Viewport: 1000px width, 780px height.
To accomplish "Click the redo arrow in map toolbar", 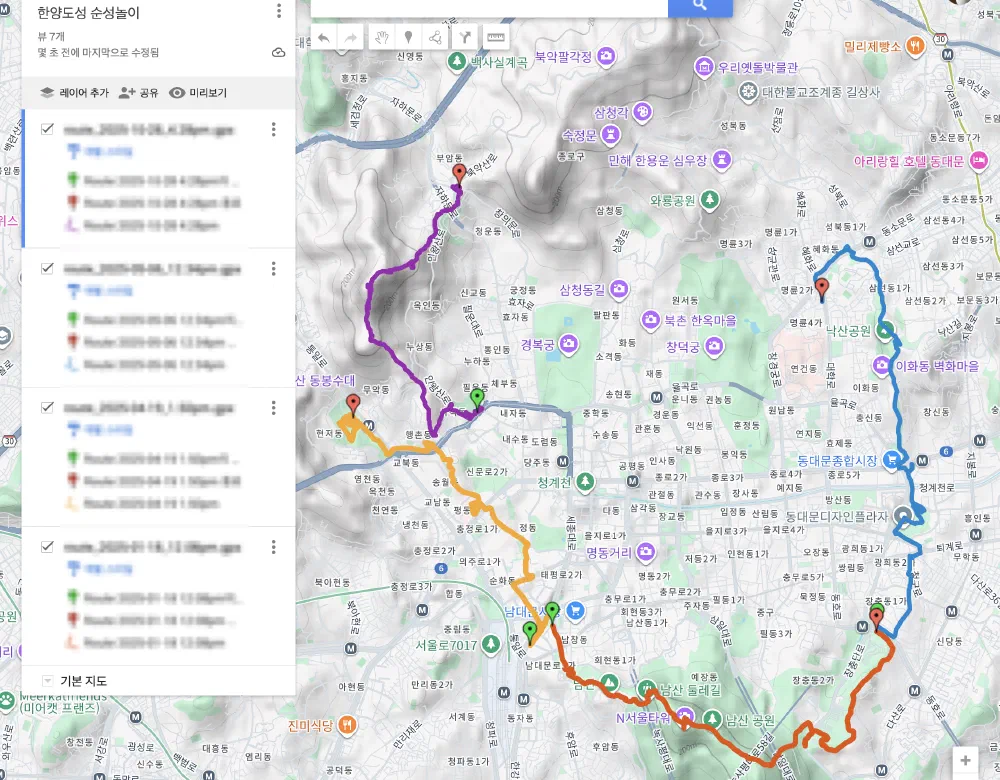I will [351, 37].
